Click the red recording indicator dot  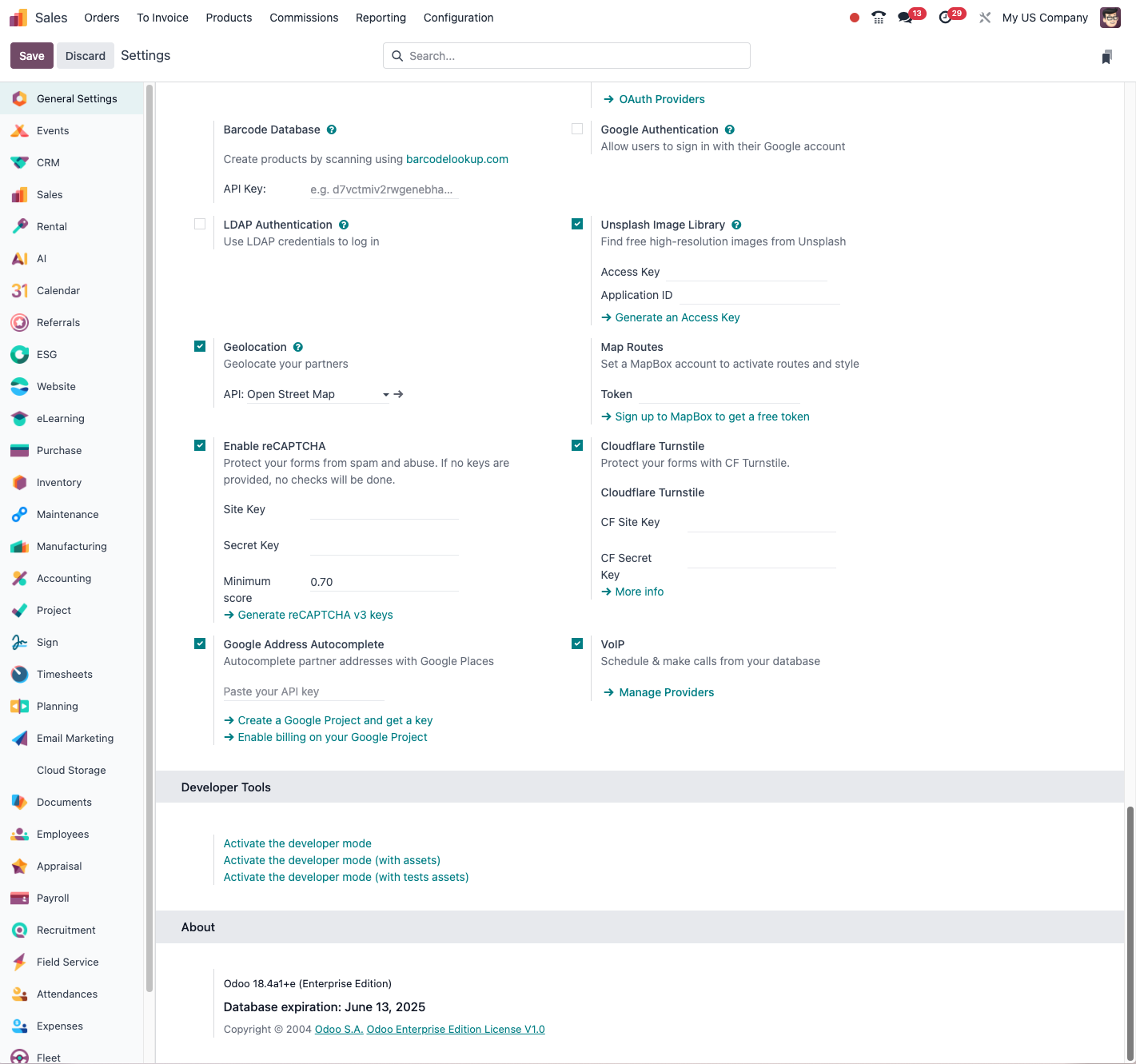(855, 18)
